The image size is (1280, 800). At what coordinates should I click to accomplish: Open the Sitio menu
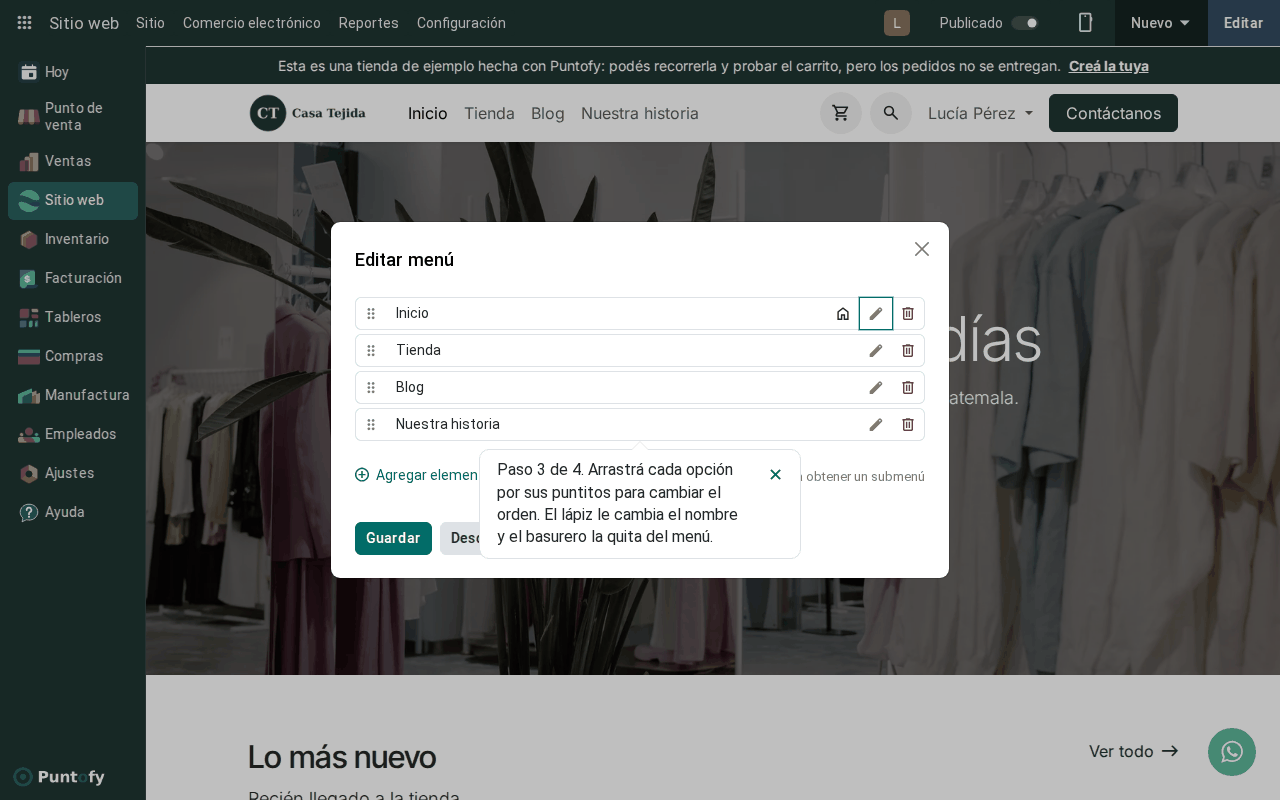[x=150, y=23]
